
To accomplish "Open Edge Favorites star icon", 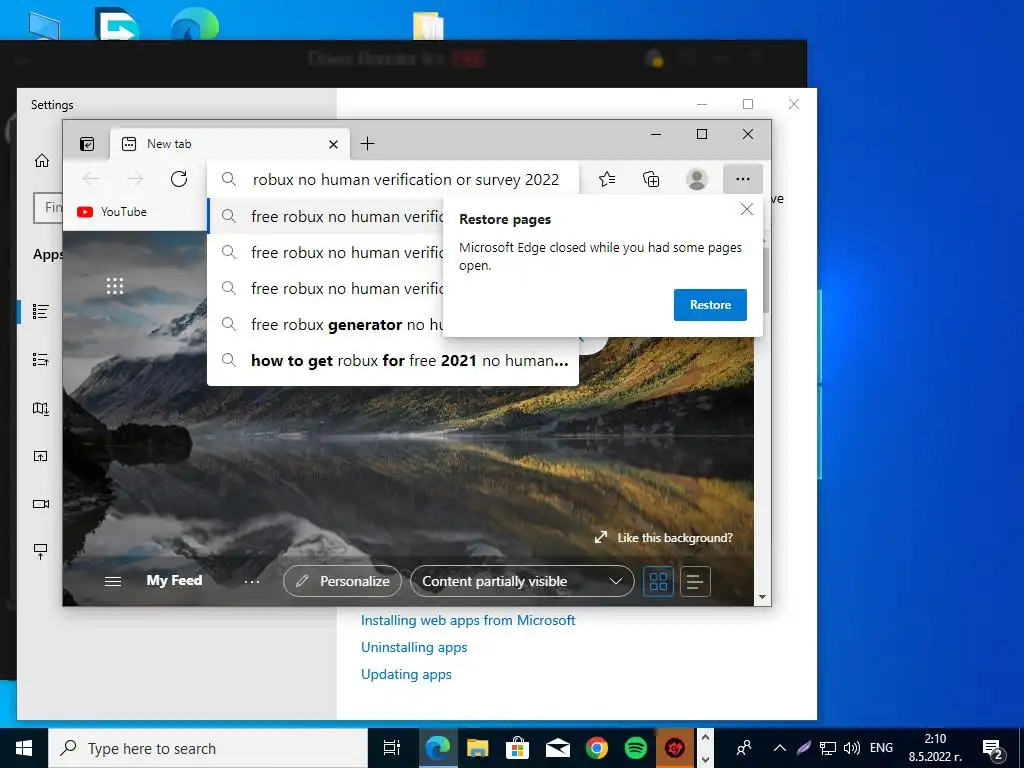I will pyautogui.click(x=607, y=179).
